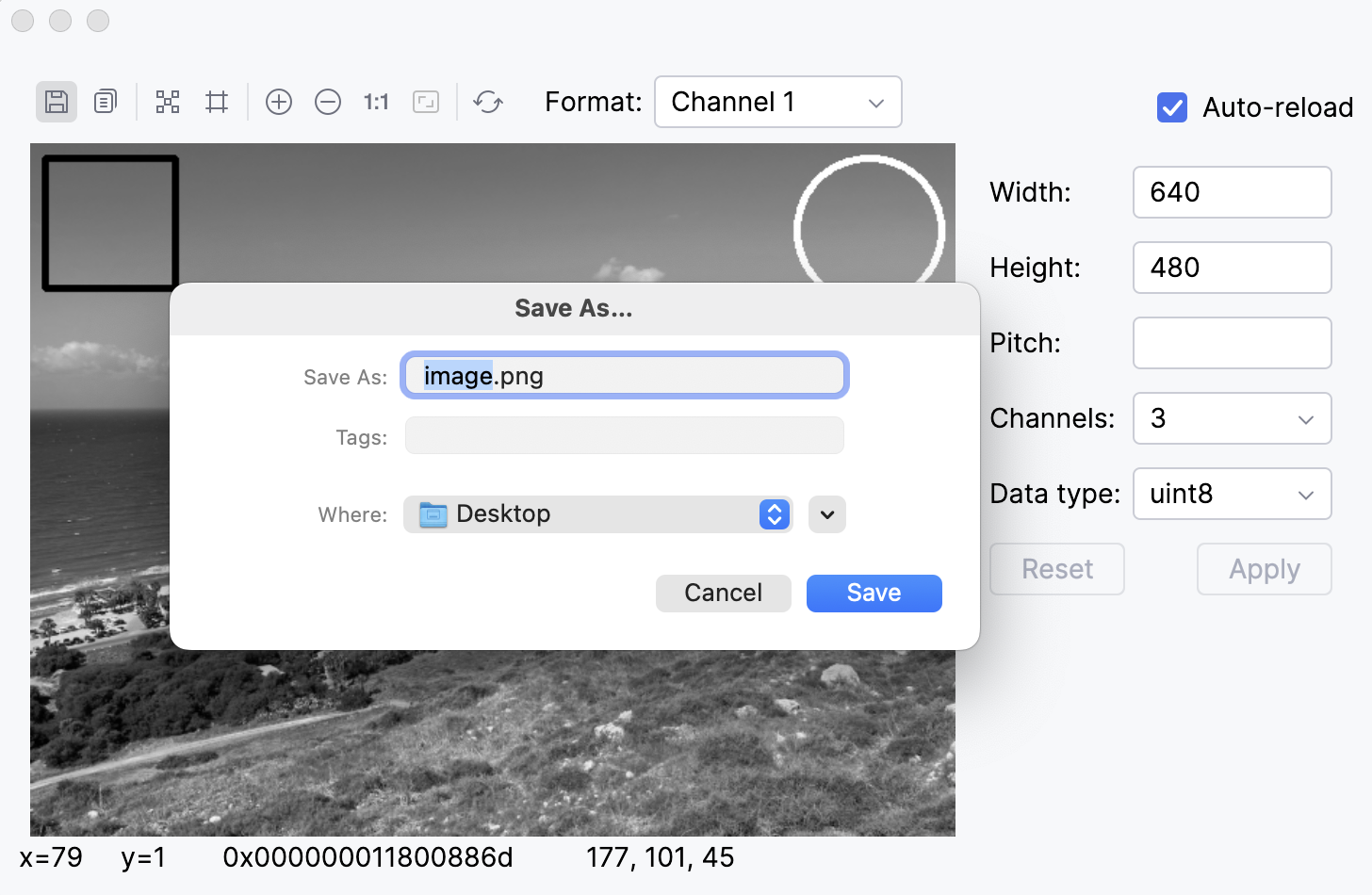
Task: Click the Save button in the dialog
Action: point(873,593)
